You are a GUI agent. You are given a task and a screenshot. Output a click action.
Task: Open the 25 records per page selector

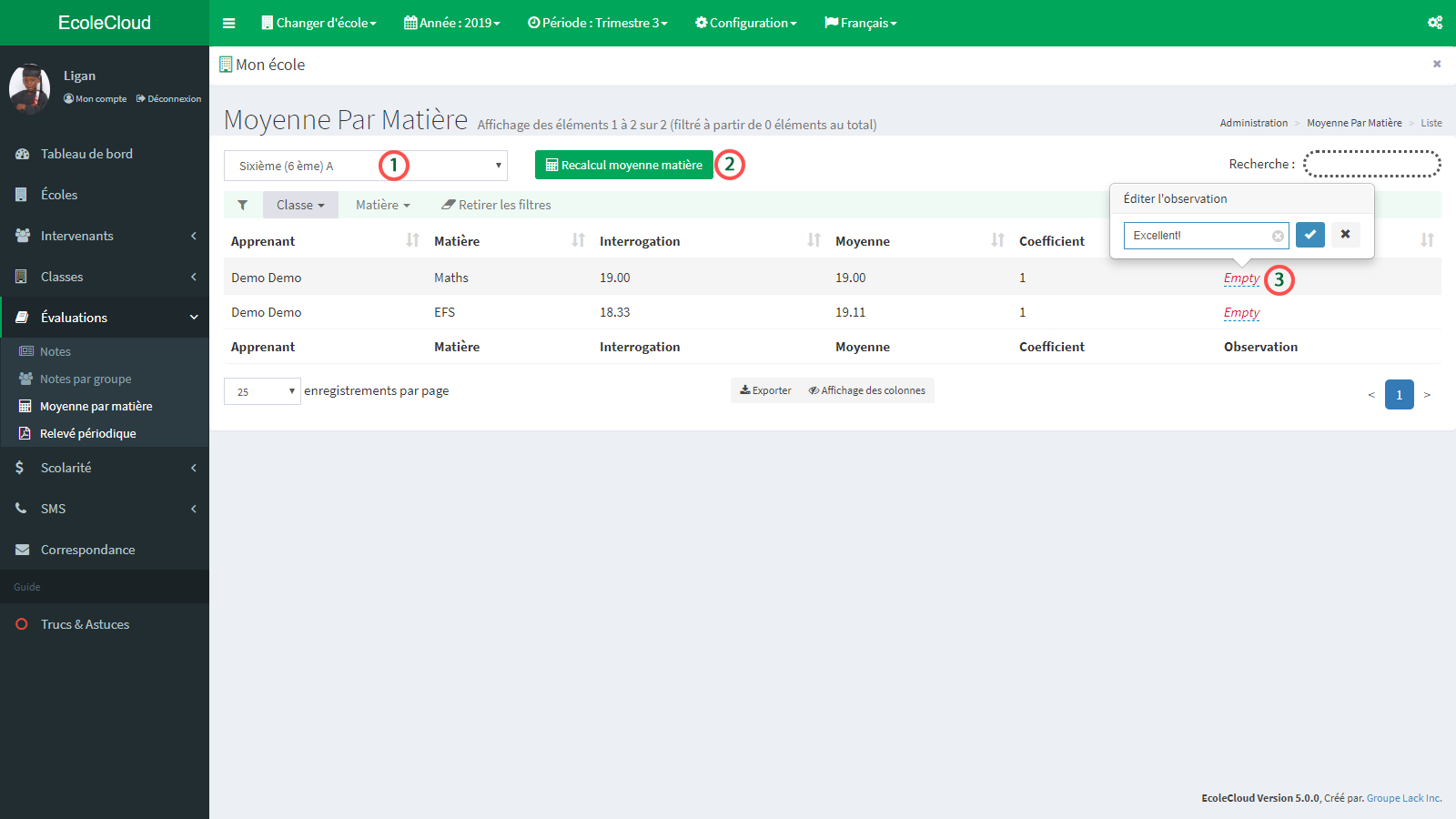262,391
